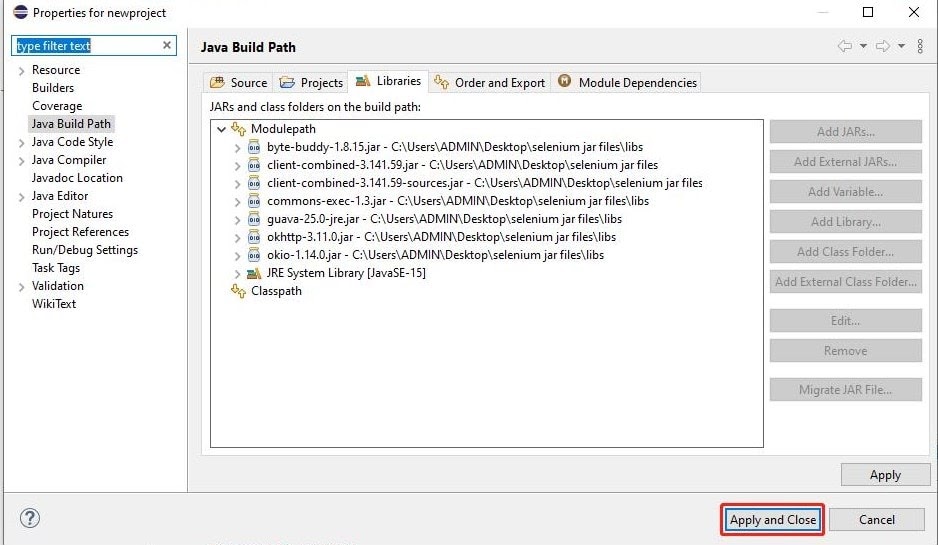Click the Add Variable button
Image resolution: width=938 pixels, height=545 pixels.
pyautogui.click(x=845, y=192)
